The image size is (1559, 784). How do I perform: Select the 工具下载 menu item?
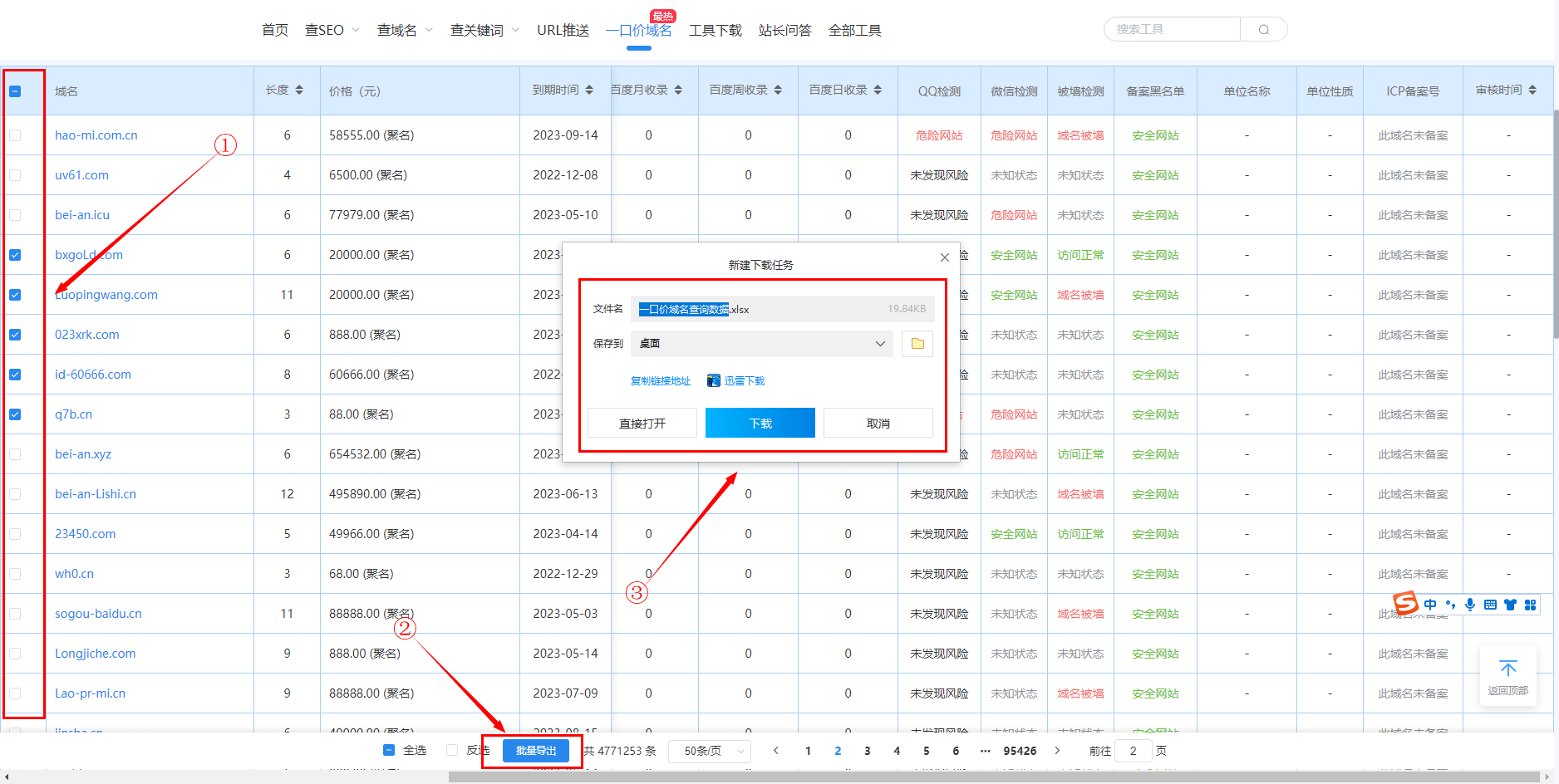coord(716,29)
